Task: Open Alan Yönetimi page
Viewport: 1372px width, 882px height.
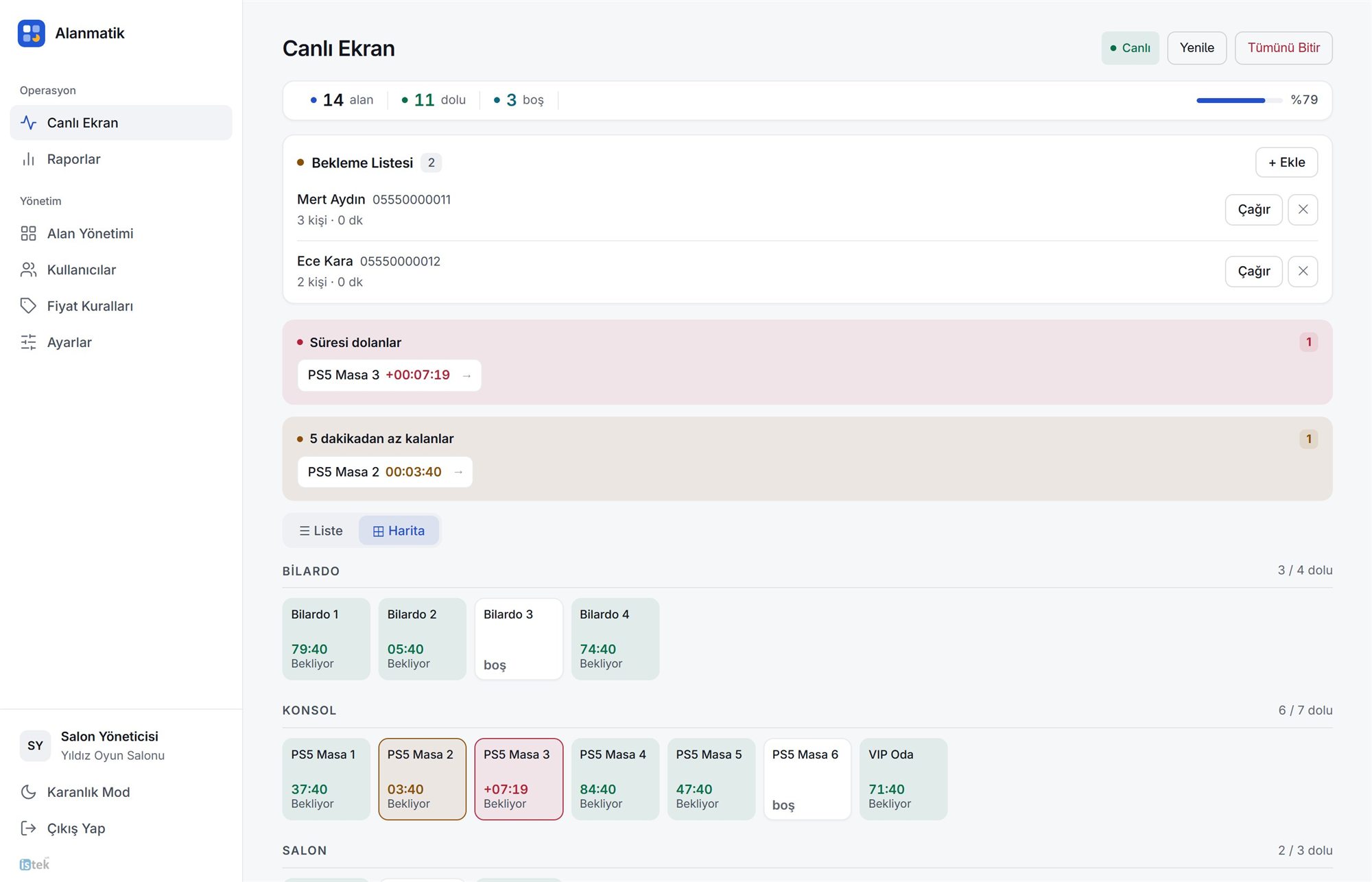Action: 121,234
